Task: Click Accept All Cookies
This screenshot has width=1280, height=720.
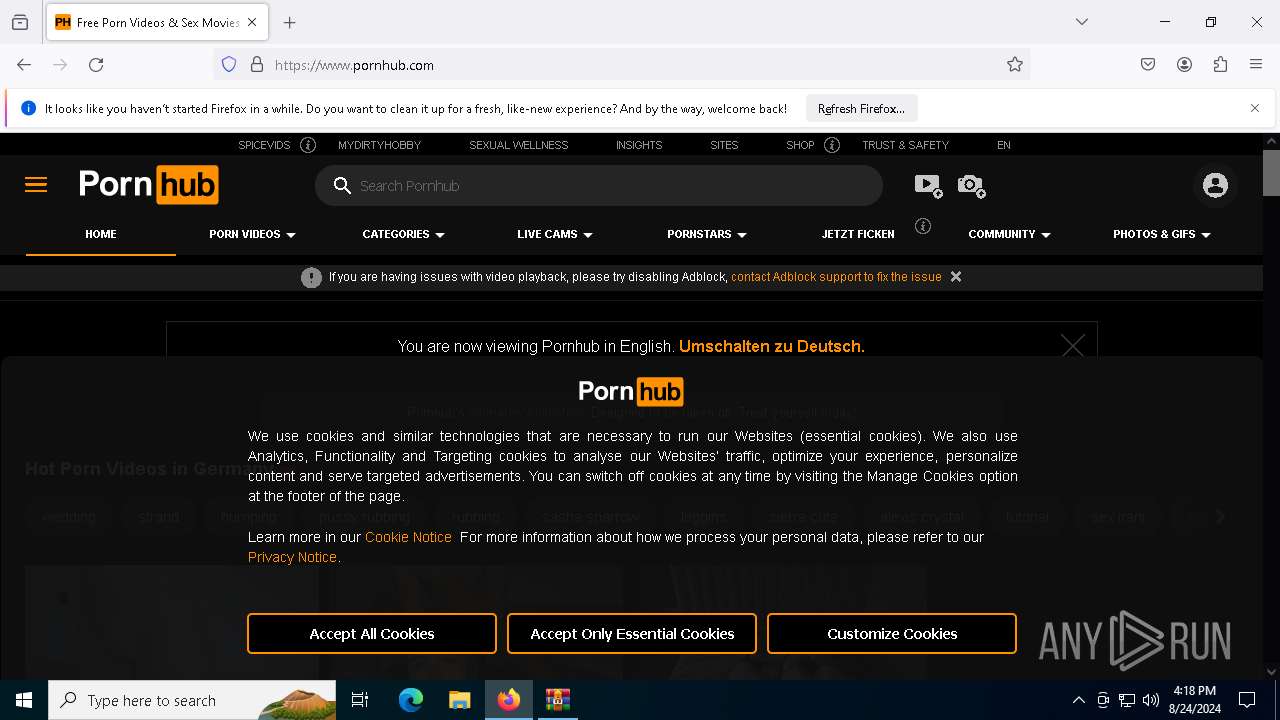Action: [372, 634]
